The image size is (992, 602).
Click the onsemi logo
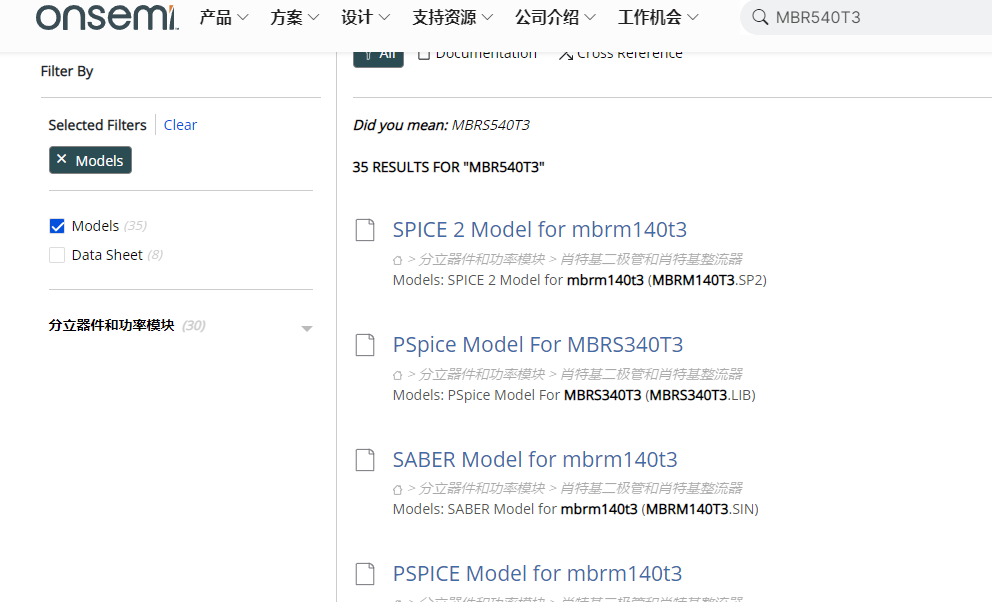(107, 17)
